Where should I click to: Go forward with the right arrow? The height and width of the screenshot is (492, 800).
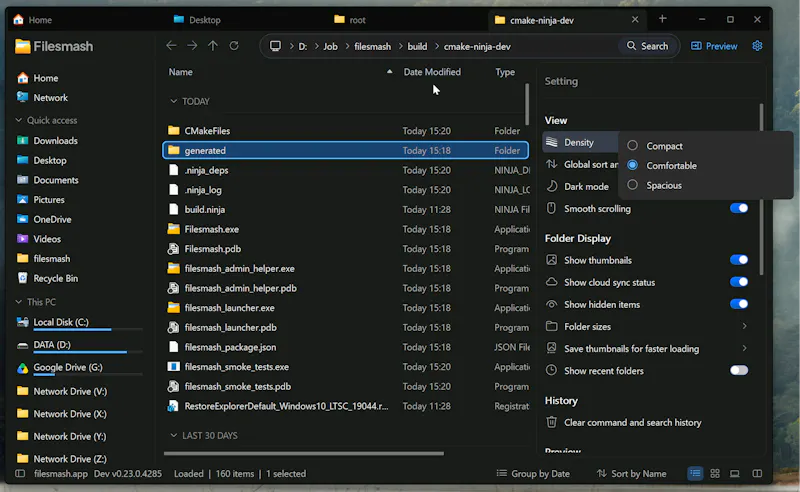coord(192,46)
